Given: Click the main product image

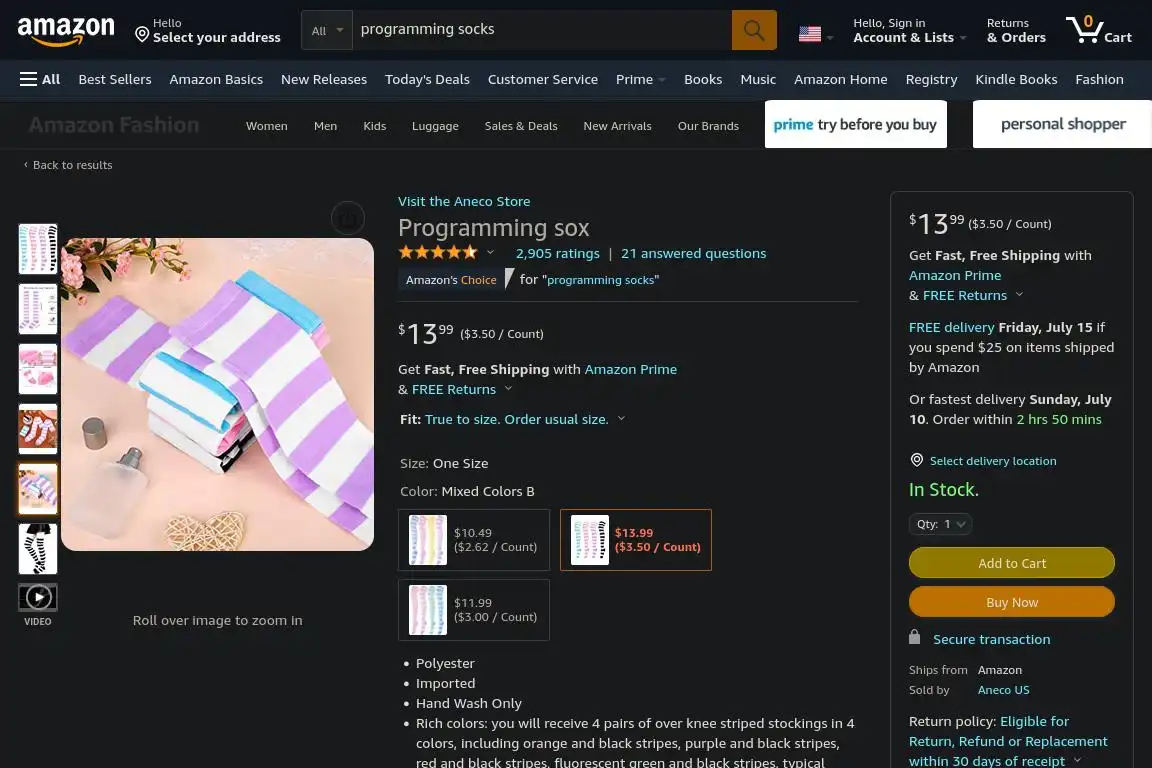Looking at the screenshot, I should click(x=217, y=394).
